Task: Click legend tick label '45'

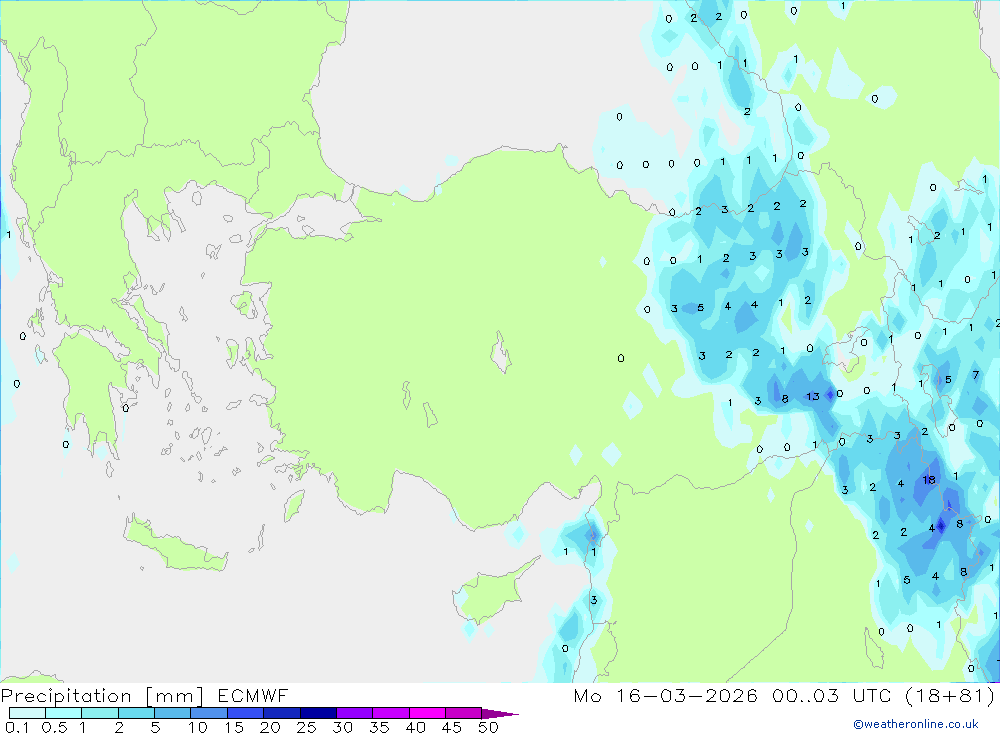Action: coord(452,727)
